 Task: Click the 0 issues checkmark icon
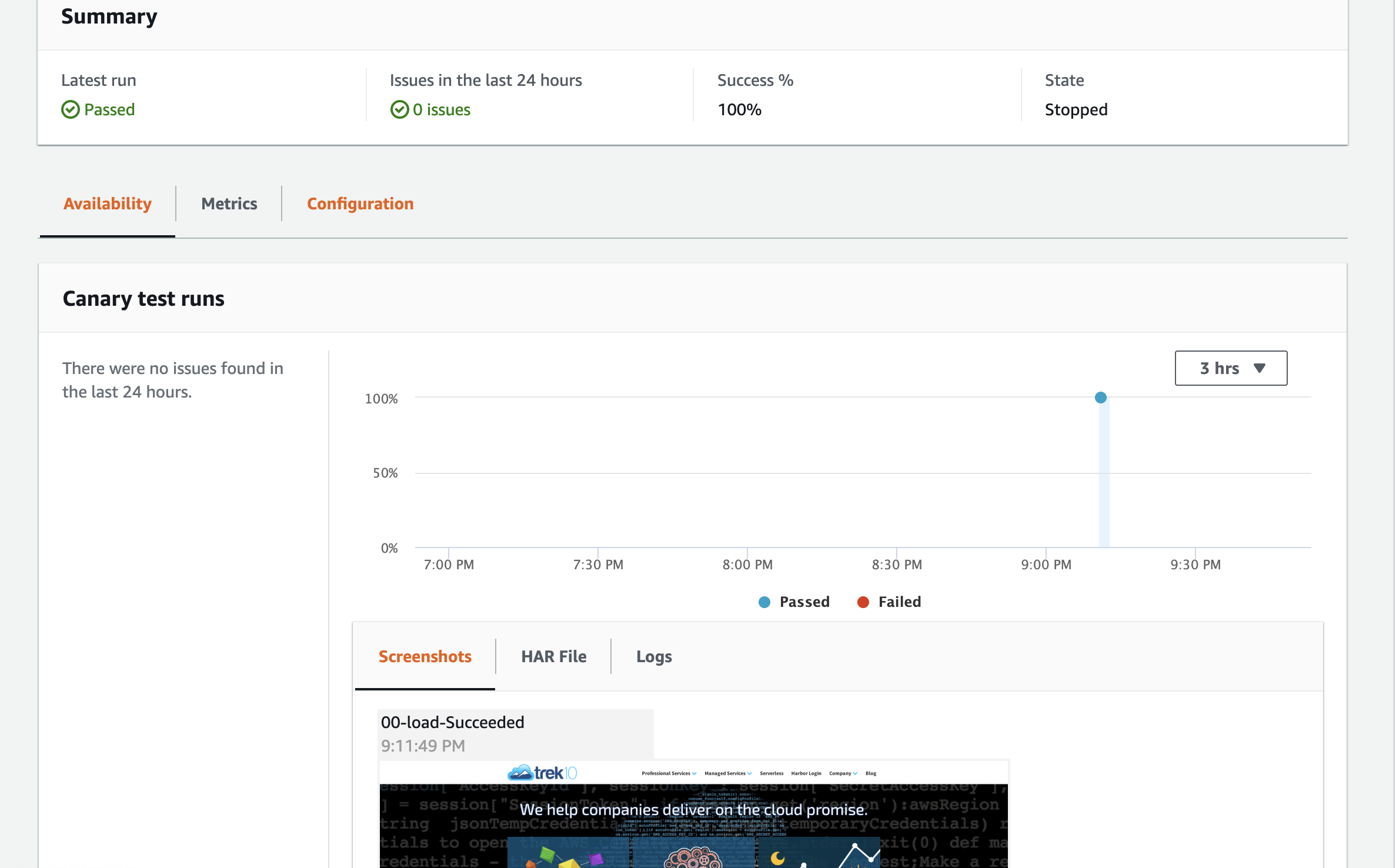(x=399, y=109)
